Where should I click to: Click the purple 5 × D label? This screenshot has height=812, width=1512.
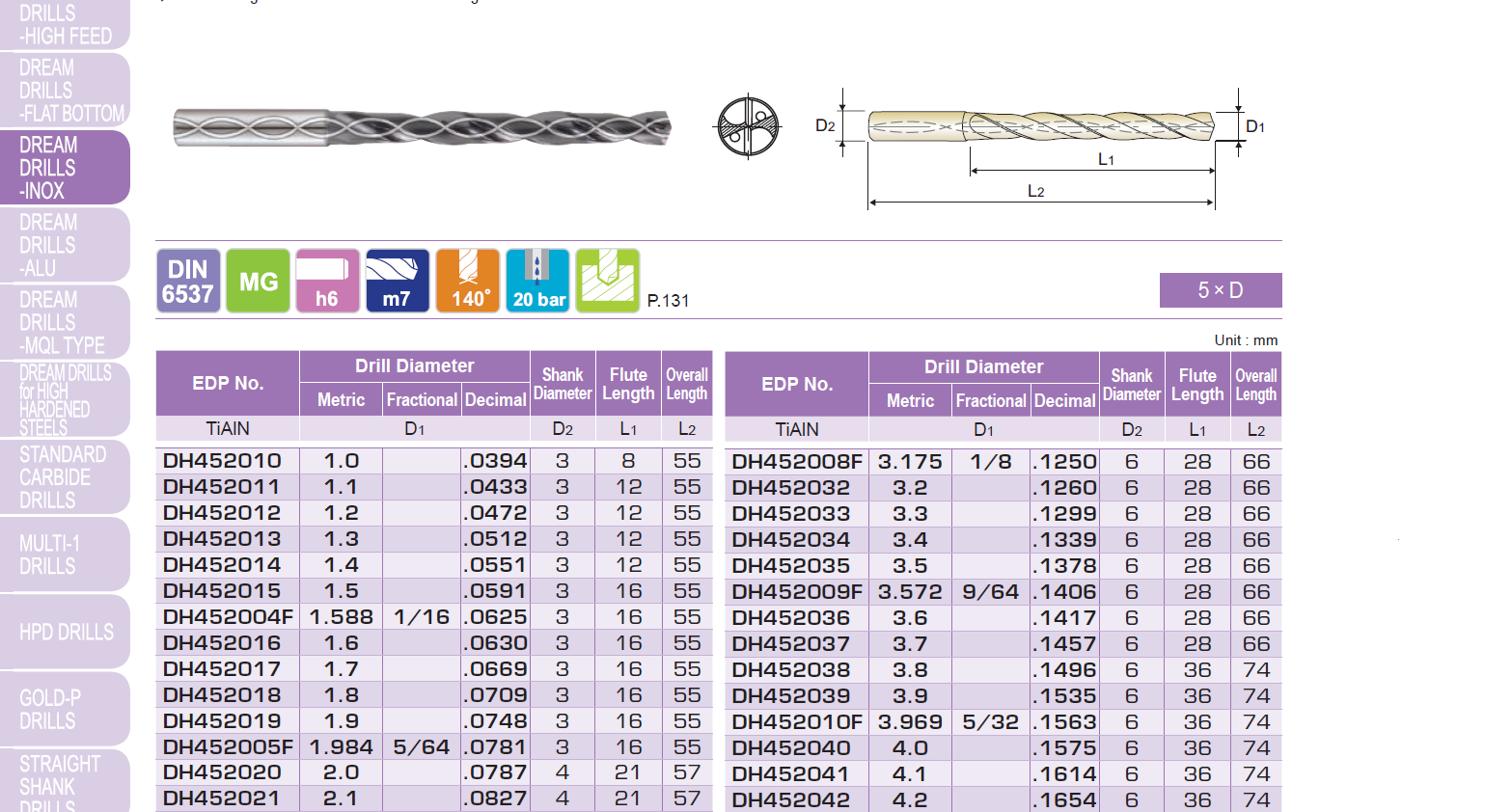tap(1220, 290)
